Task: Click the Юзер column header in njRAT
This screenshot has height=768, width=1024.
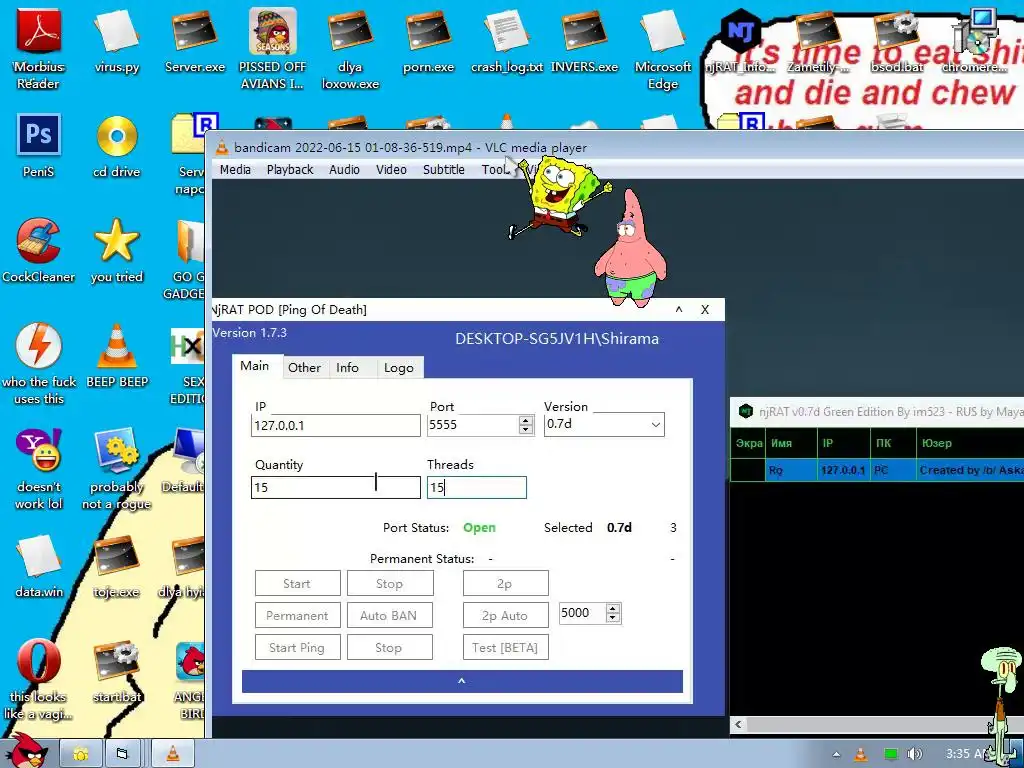Action: click(x=970, y=443)
